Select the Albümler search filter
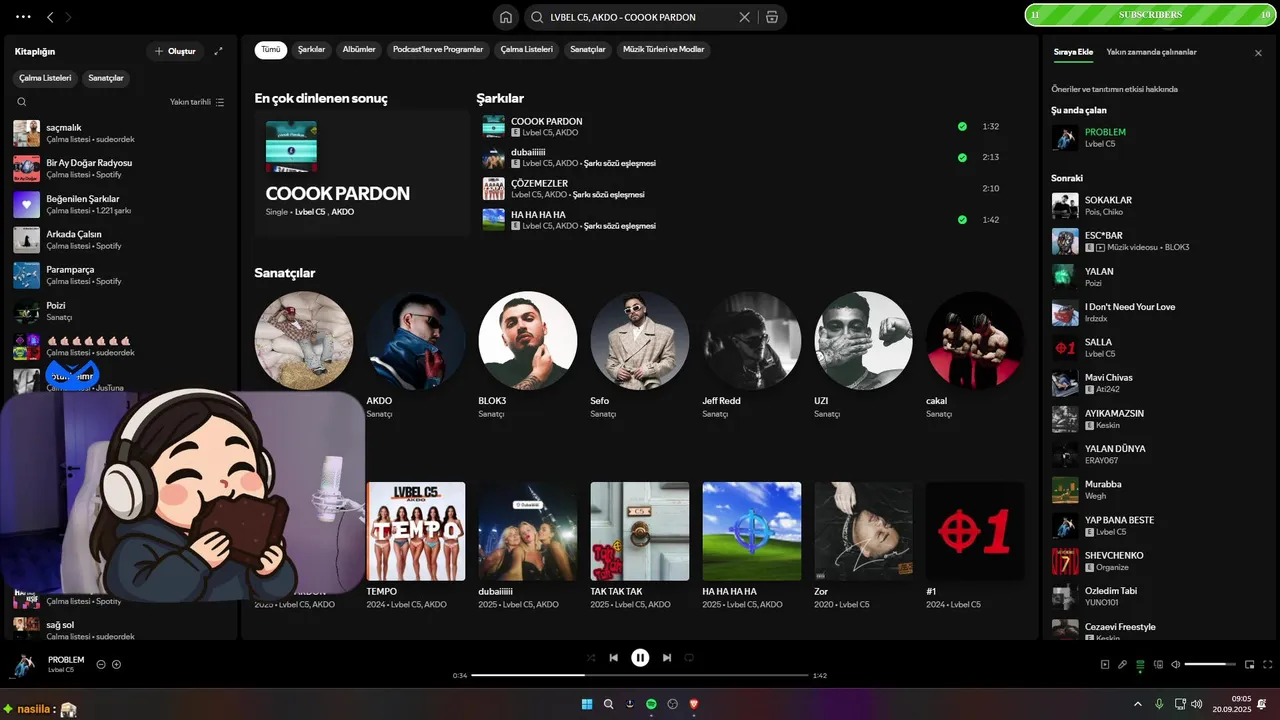 tap(359, 49)
